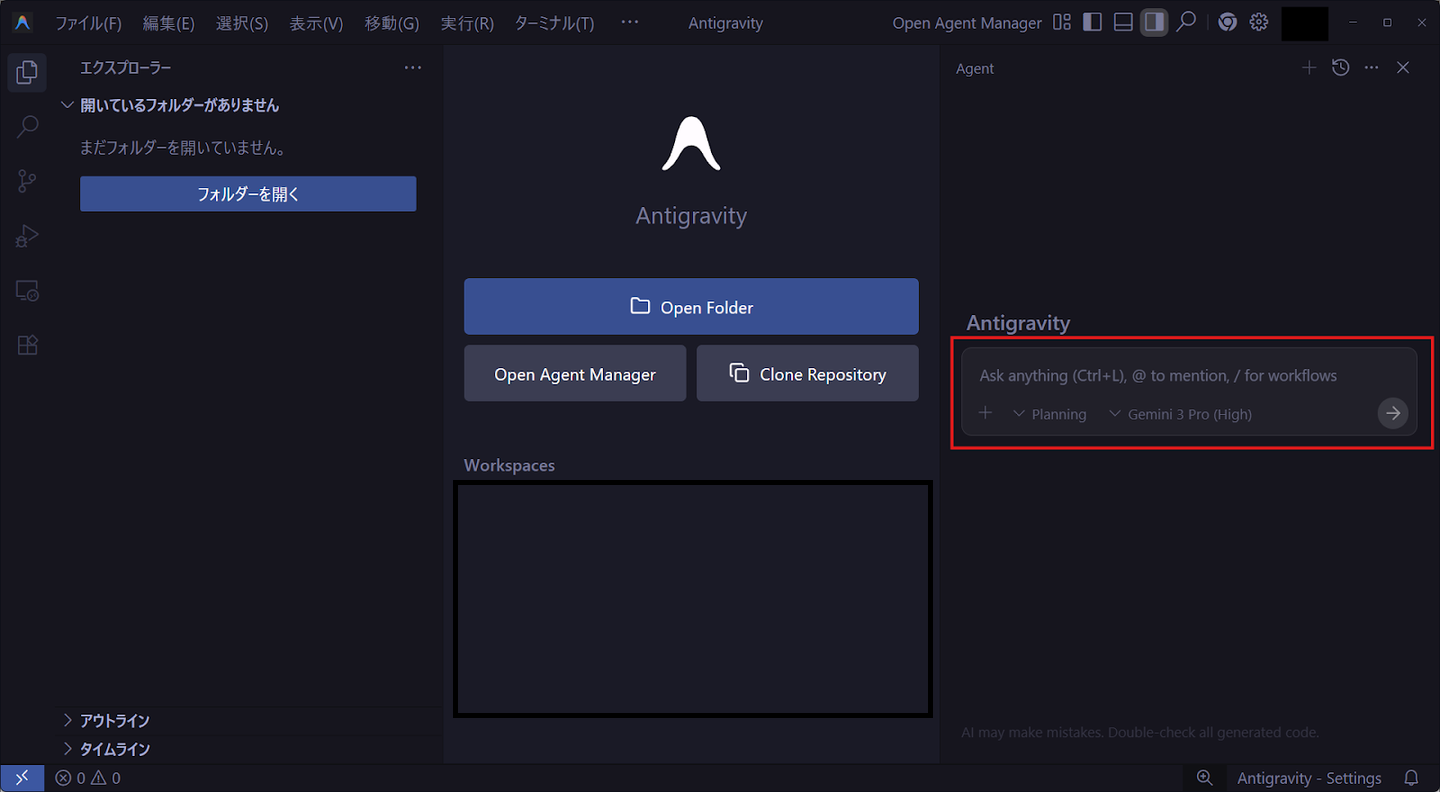
Task: Maximize the Antigravity window
Action: pos(1387,22)
